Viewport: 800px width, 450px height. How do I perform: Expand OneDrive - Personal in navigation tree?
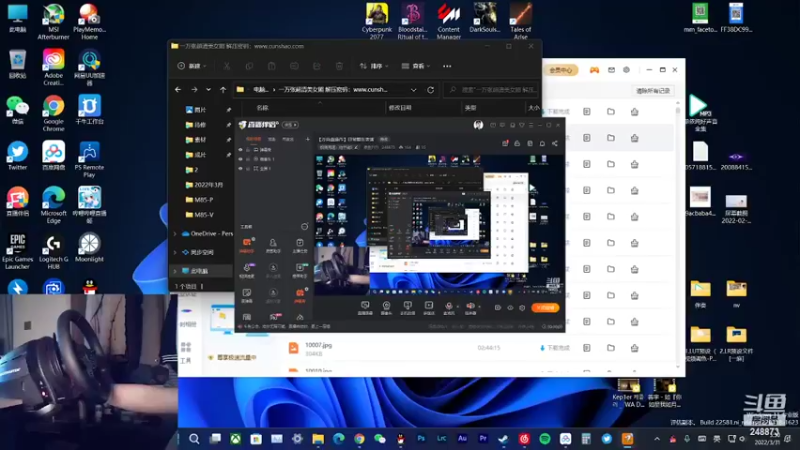(x=175, y=234)
